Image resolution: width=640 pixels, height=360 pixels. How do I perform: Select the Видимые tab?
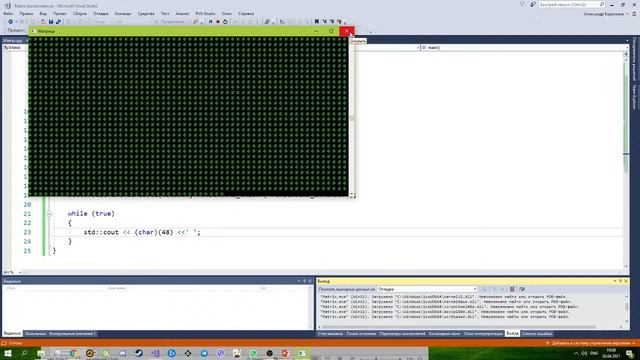[x=13, y=334]
